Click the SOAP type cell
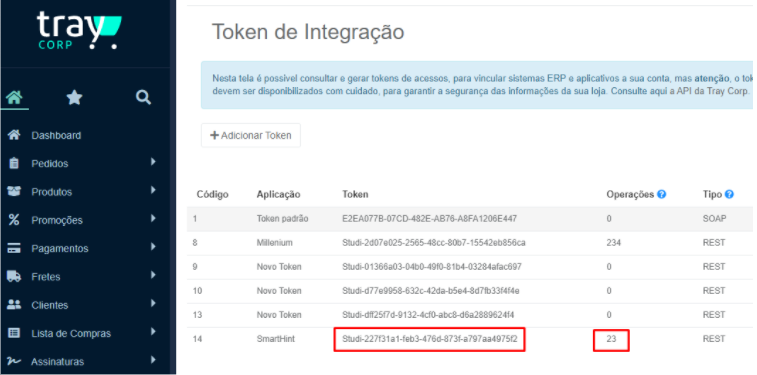 tap(715, 219)
